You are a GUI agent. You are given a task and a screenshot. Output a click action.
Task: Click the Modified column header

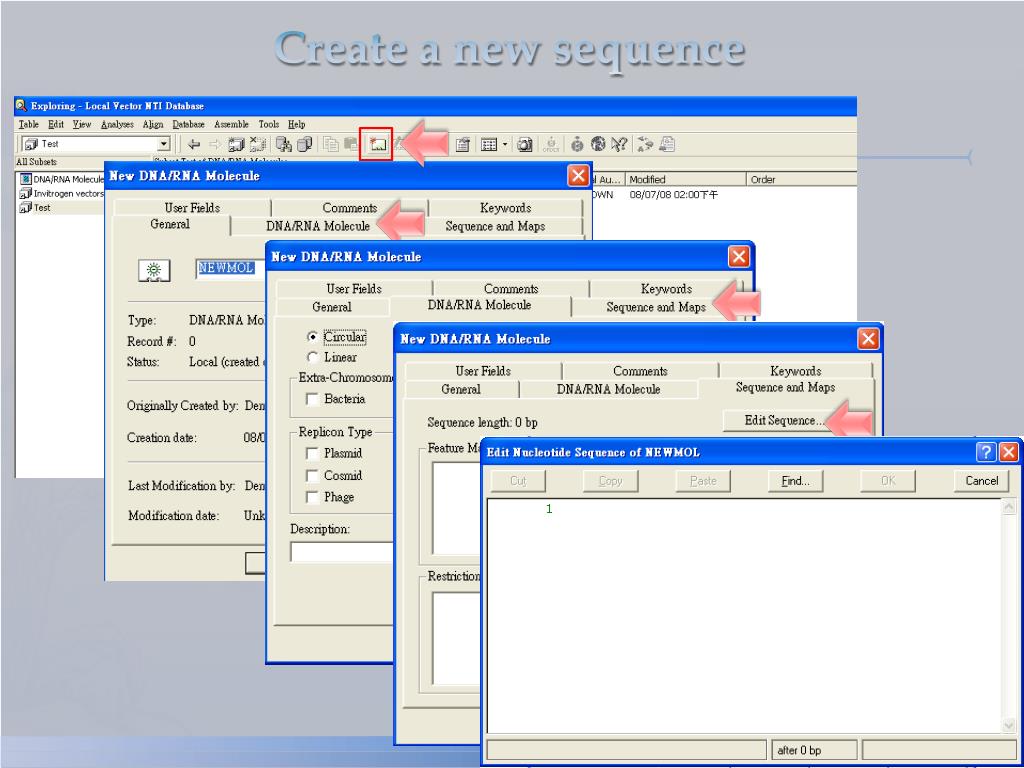685,179
